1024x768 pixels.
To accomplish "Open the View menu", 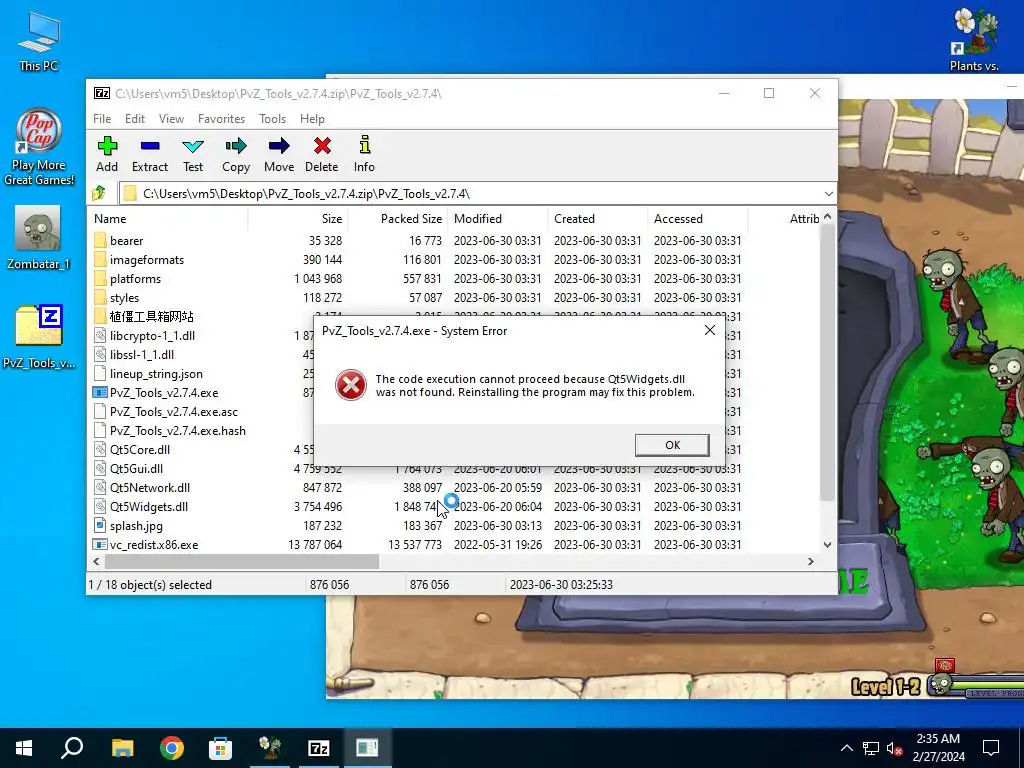I will coord(171,119).
